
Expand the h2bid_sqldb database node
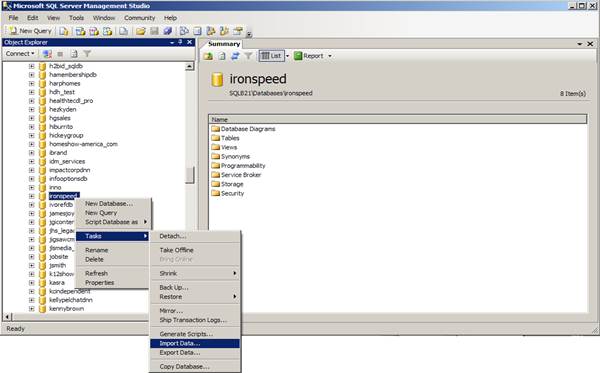click(31, 66)
